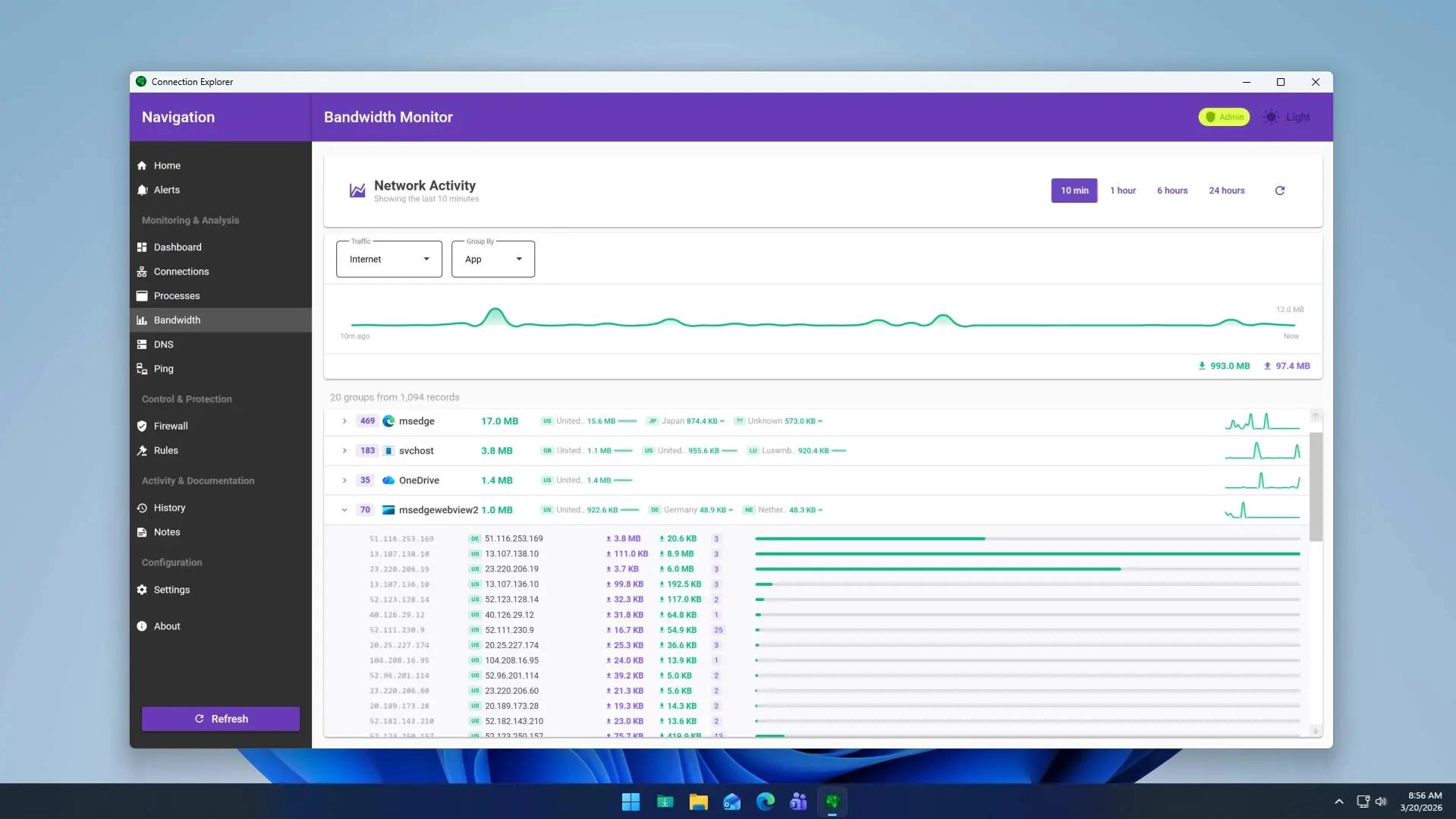
Task: Toggle the Light theme
Action: (1285, 116)
